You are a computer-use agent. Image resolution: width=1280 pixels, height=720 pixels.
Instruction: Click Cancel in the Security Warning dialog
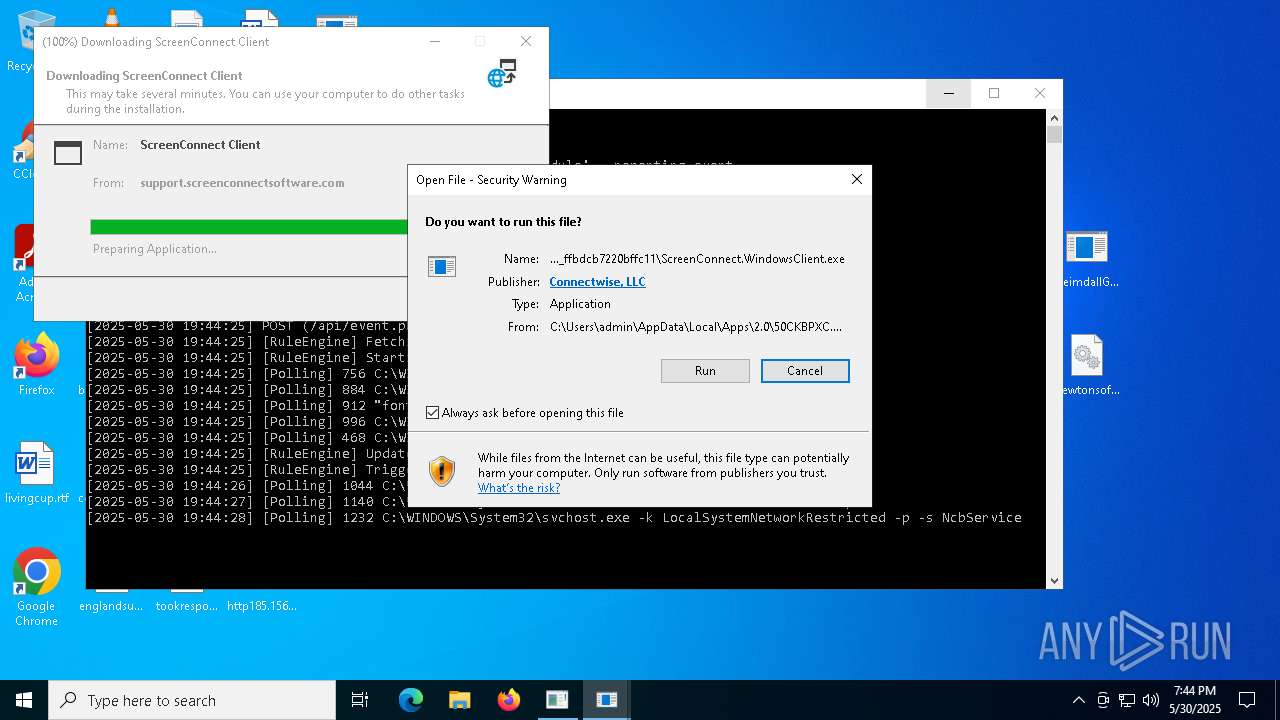(x=805, y=371)
